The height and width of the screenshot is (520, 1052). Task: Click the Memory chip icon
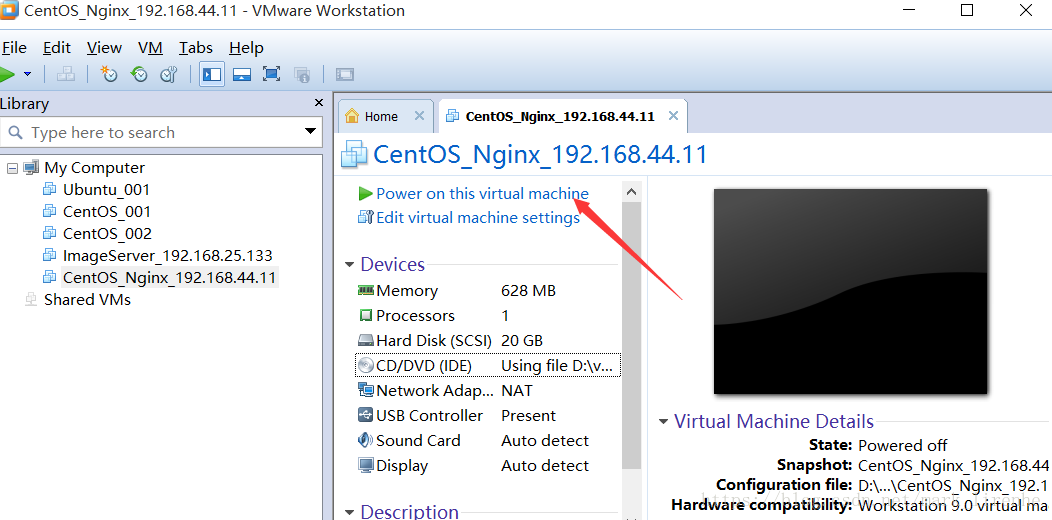coord(366,291)
